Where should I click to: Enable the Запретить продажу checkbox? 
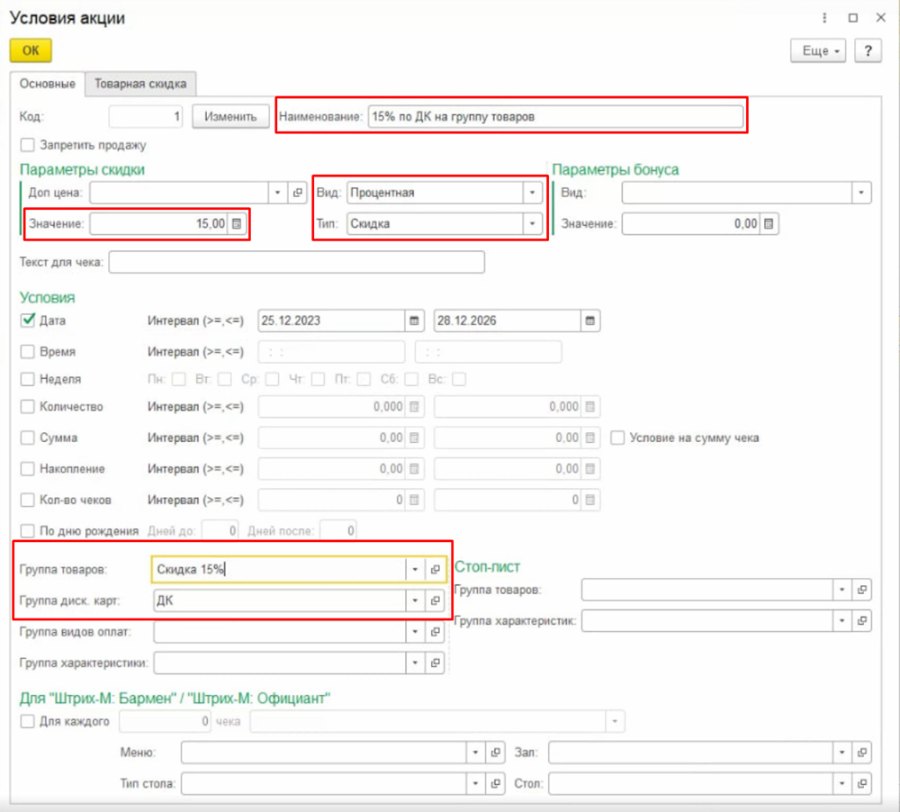coord(28,145)
